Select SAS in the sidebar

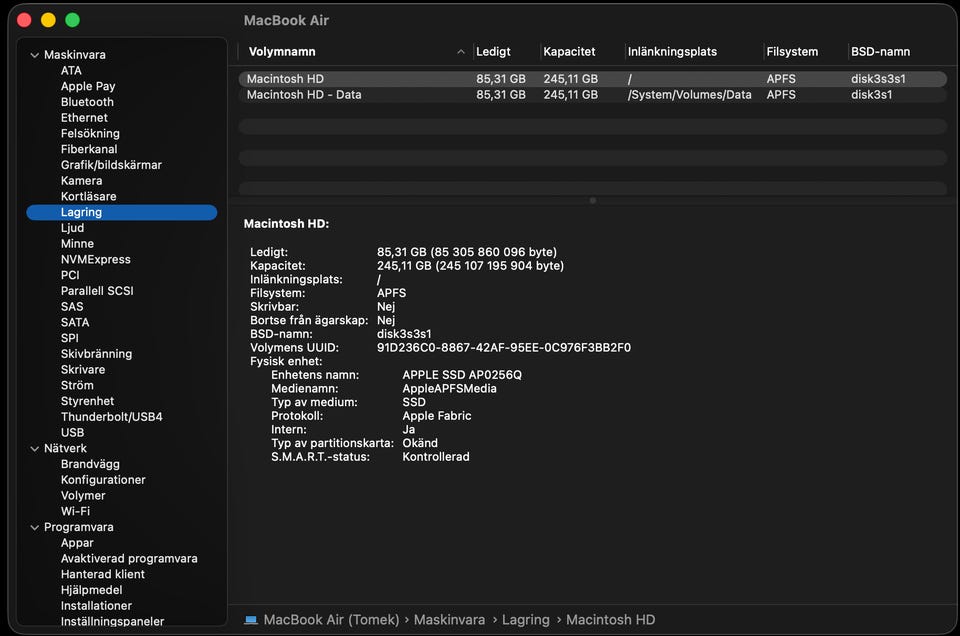point(72,307)
